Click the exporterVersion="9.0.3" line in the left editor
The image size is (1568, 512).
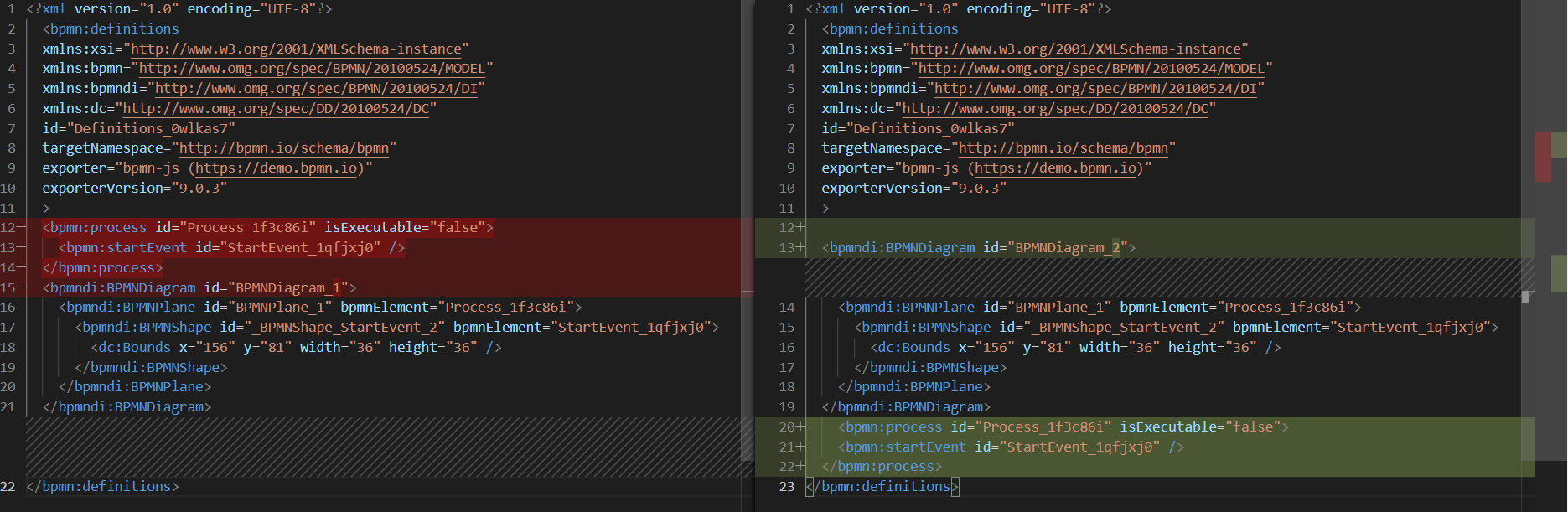134,188
